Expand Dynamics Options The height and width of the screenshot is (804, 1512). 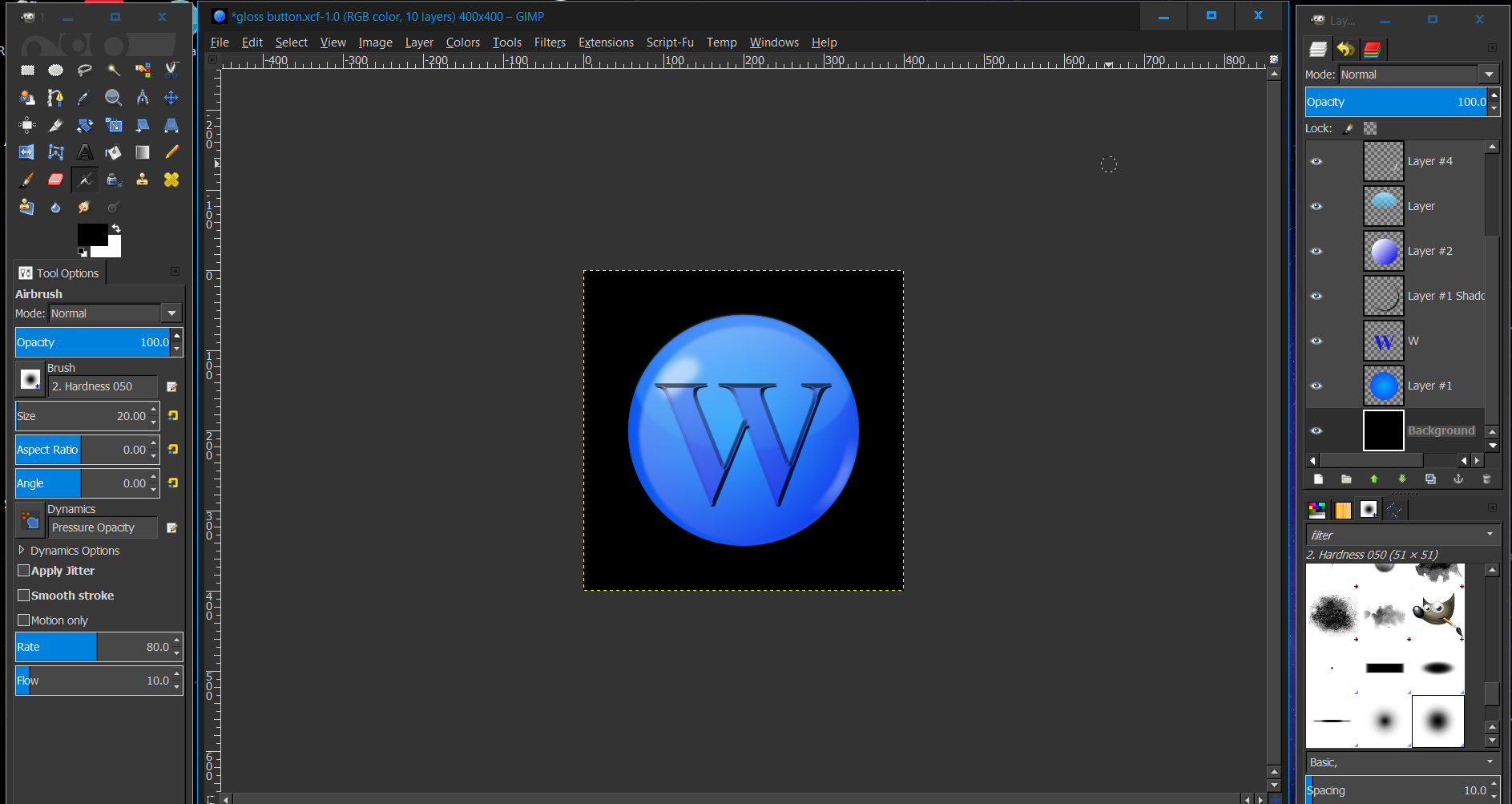click(22, 550)
